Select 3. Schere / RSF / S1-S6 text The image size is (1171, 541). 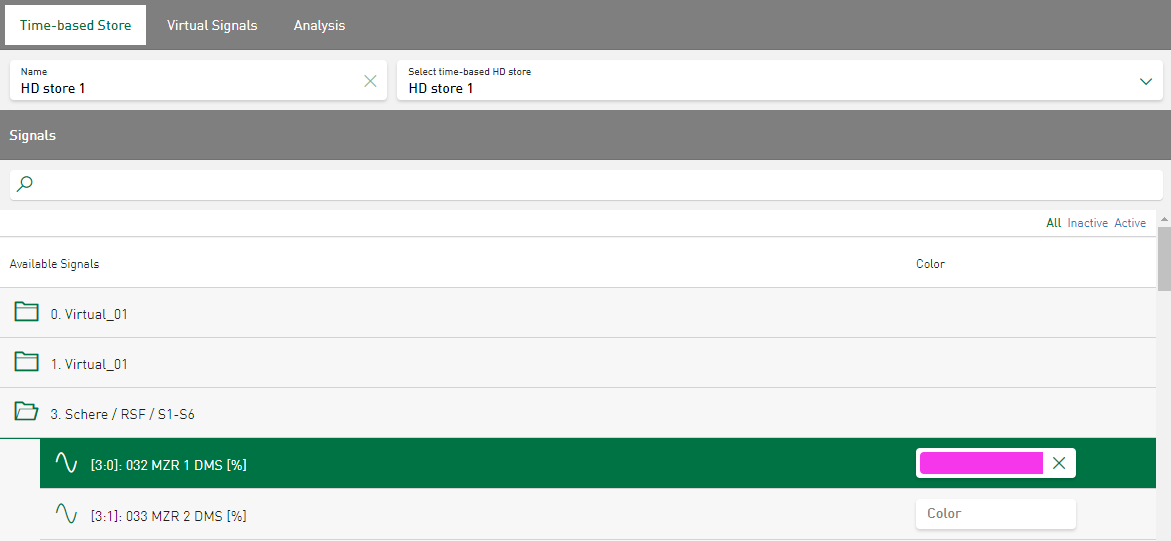[x=122, y=414]
